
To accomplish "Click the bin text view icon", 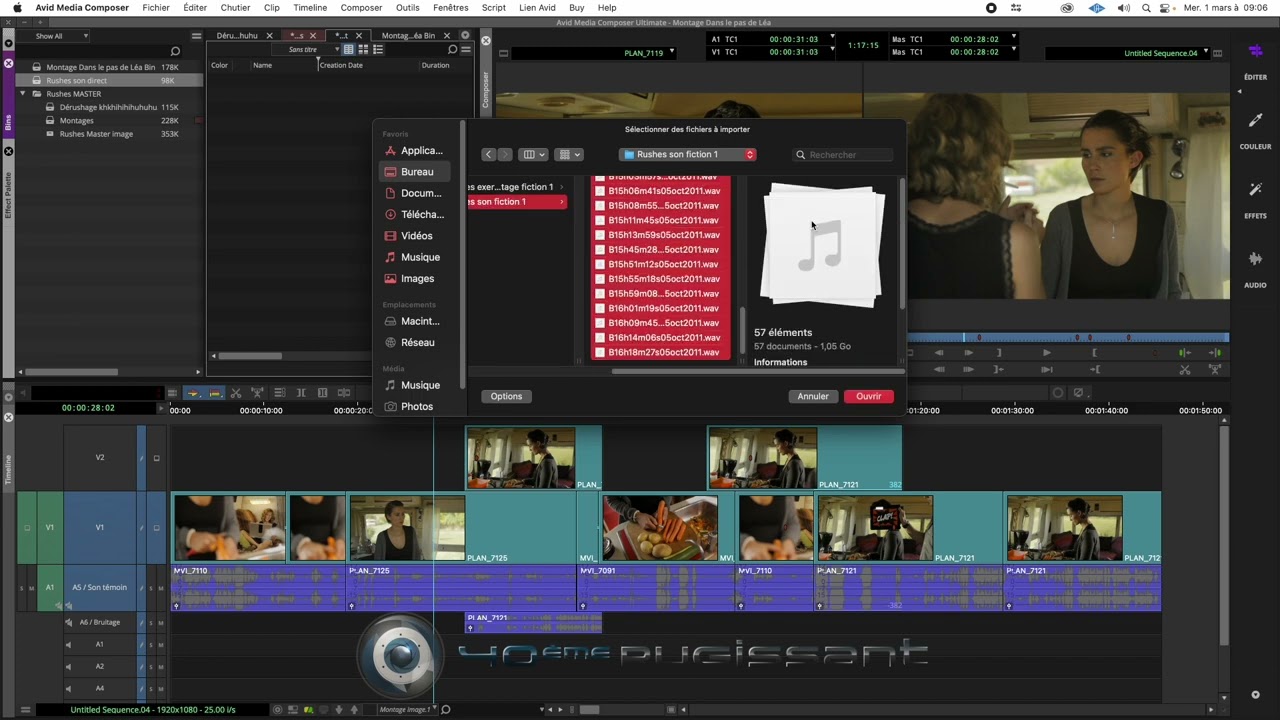I will 348,49.
